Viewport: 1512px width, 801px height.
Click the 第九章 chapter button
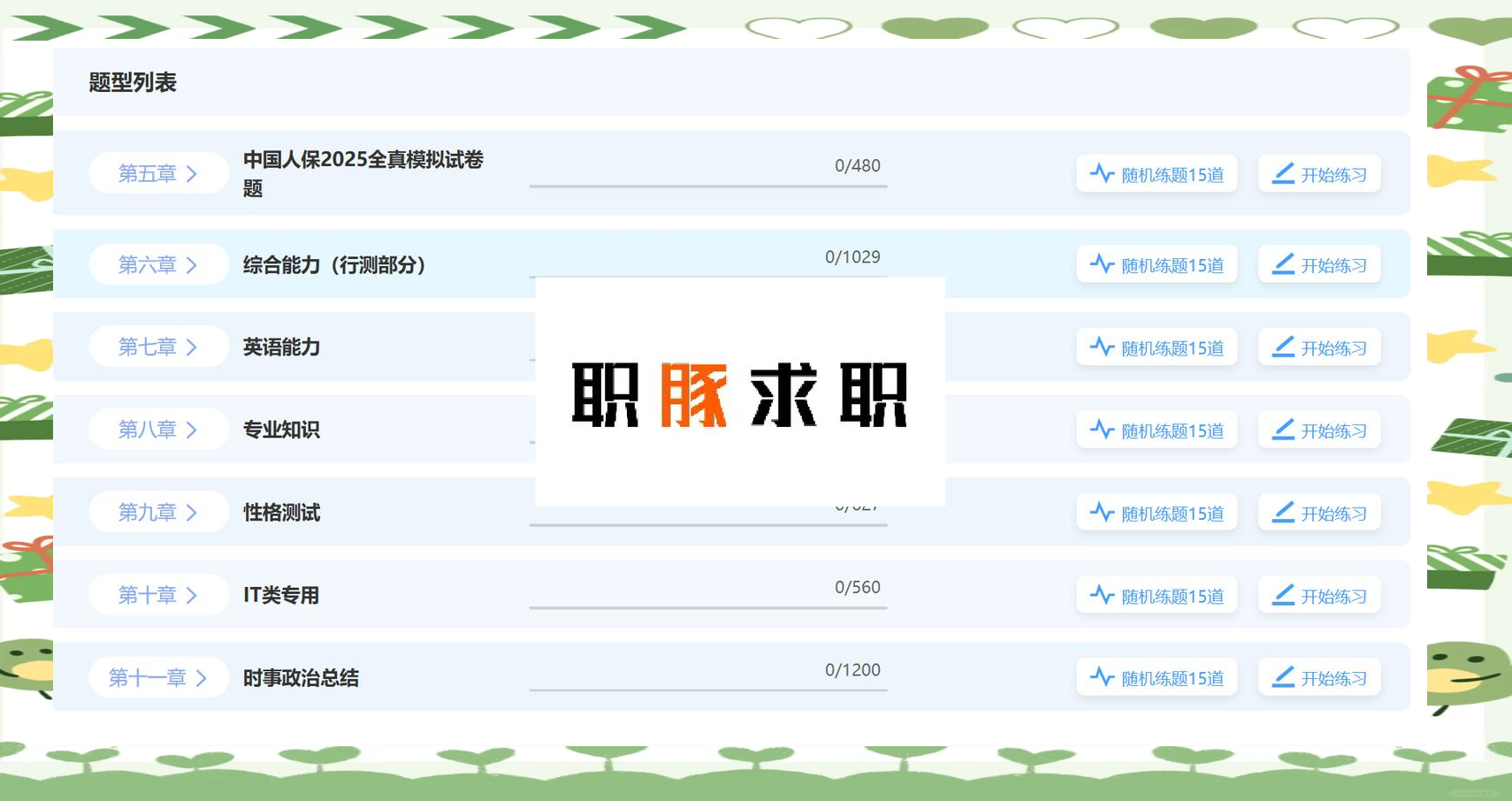point(157,512)
